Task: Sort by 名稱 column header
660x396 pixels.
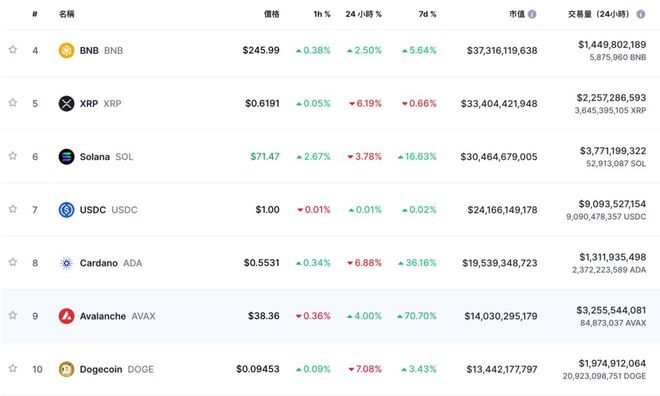Action: 67,14
